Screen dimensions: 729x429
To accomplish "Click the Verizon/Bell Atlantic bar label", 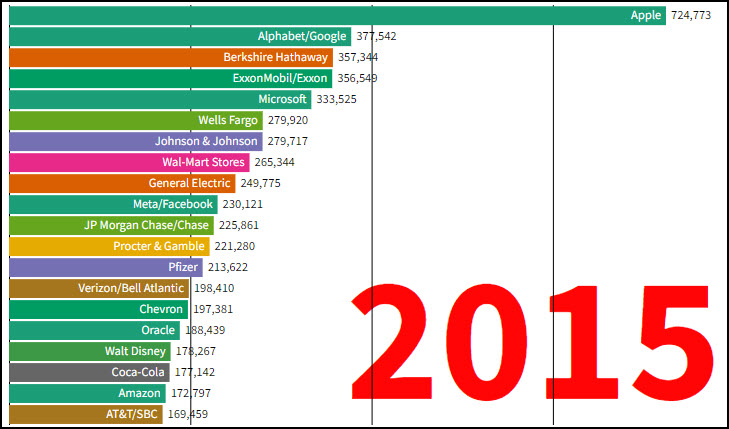I will tap(131, 288).
